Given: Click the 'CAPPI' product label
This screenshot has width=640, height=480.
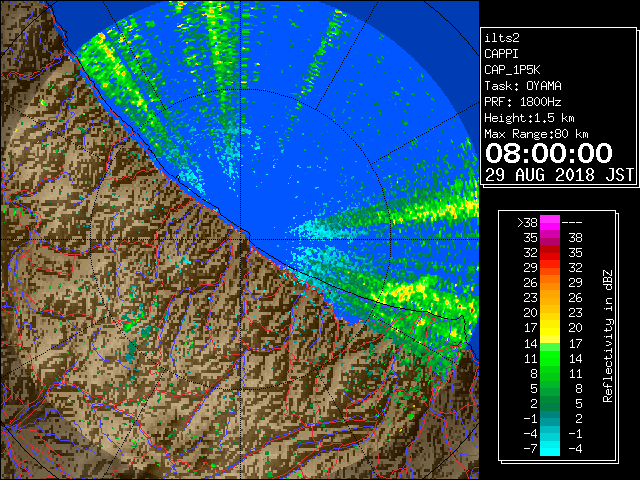Looking at the screenshot, I should coord(501,54).
